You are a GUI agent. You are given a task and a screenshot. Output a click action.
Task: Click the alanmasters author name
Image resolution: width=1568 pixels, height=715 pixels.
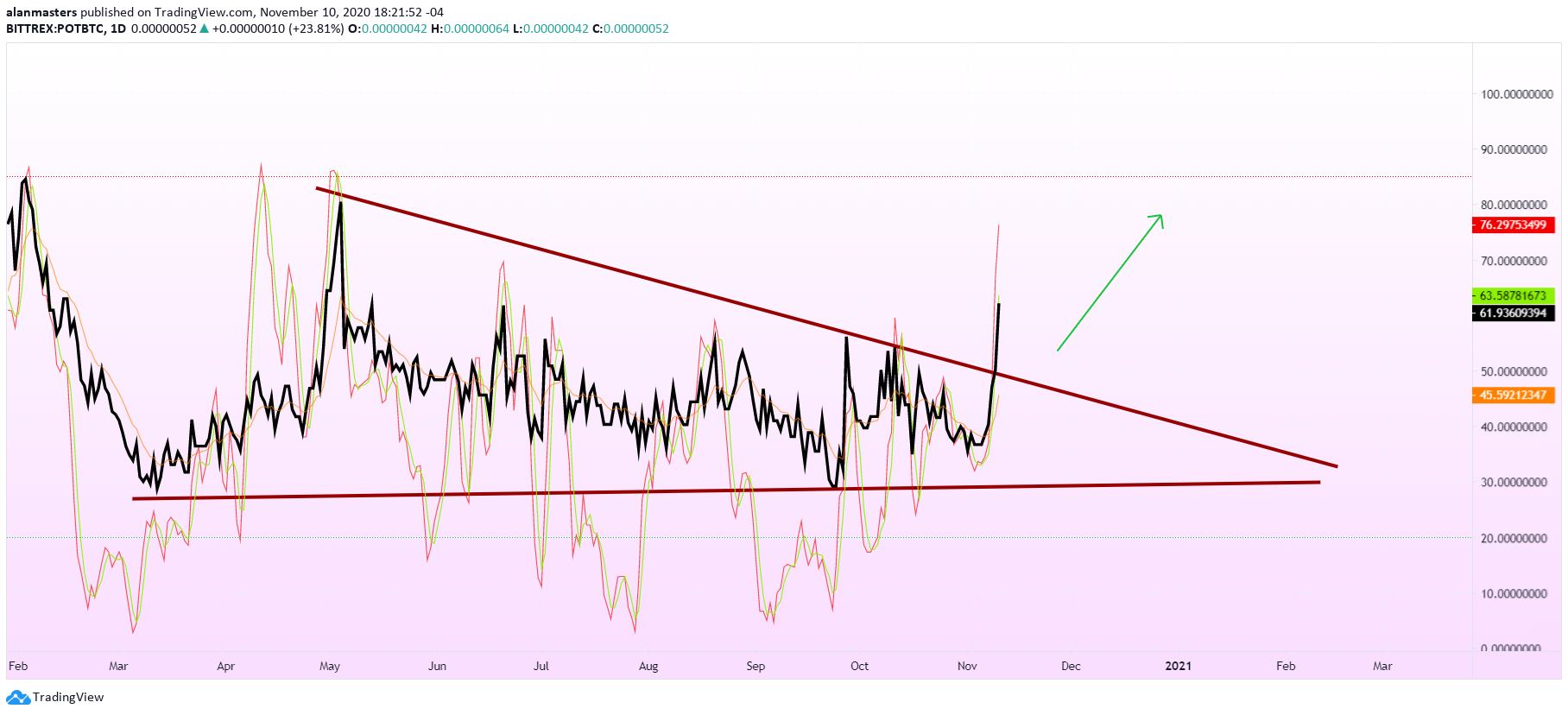41,12
